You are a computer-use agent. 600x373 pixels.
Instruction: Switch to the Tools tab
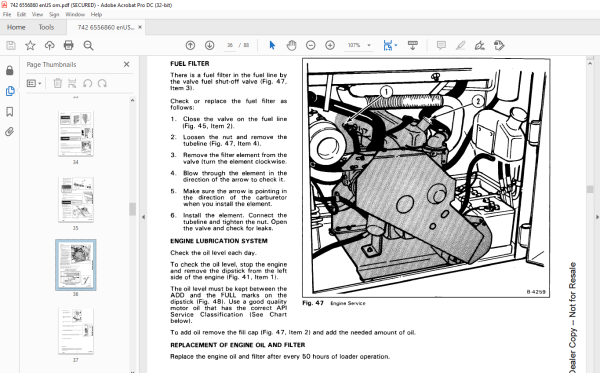[46, 27]
